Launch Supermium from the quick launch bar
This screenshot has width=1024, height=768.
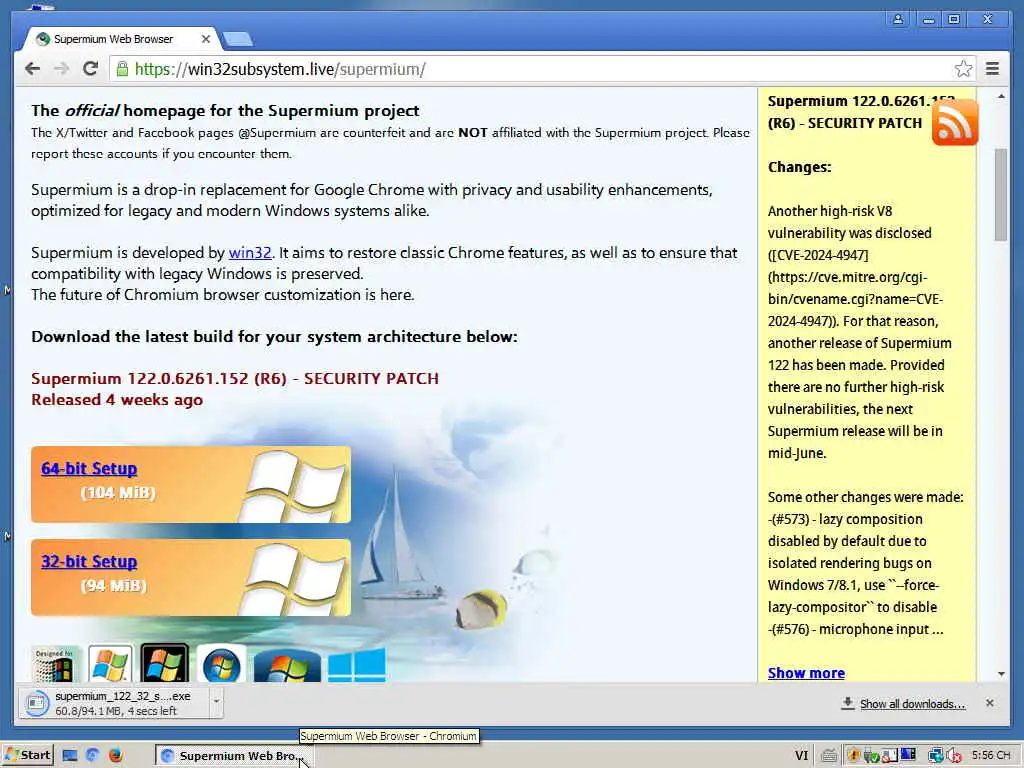point(92,756)
